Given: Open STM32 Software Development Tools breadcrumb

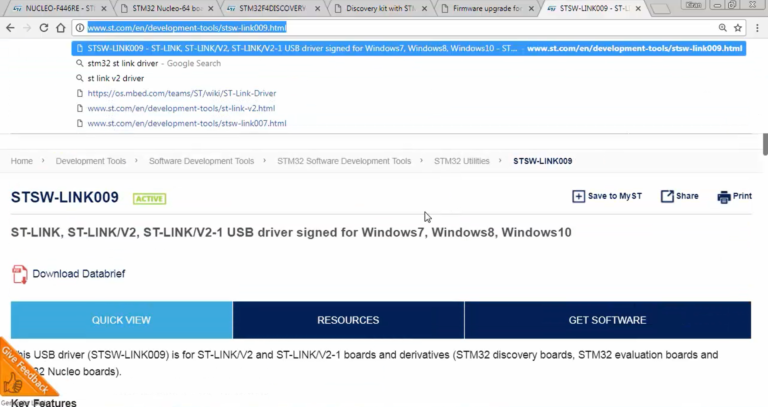Looking at the screenshot, I should point(344,161).
